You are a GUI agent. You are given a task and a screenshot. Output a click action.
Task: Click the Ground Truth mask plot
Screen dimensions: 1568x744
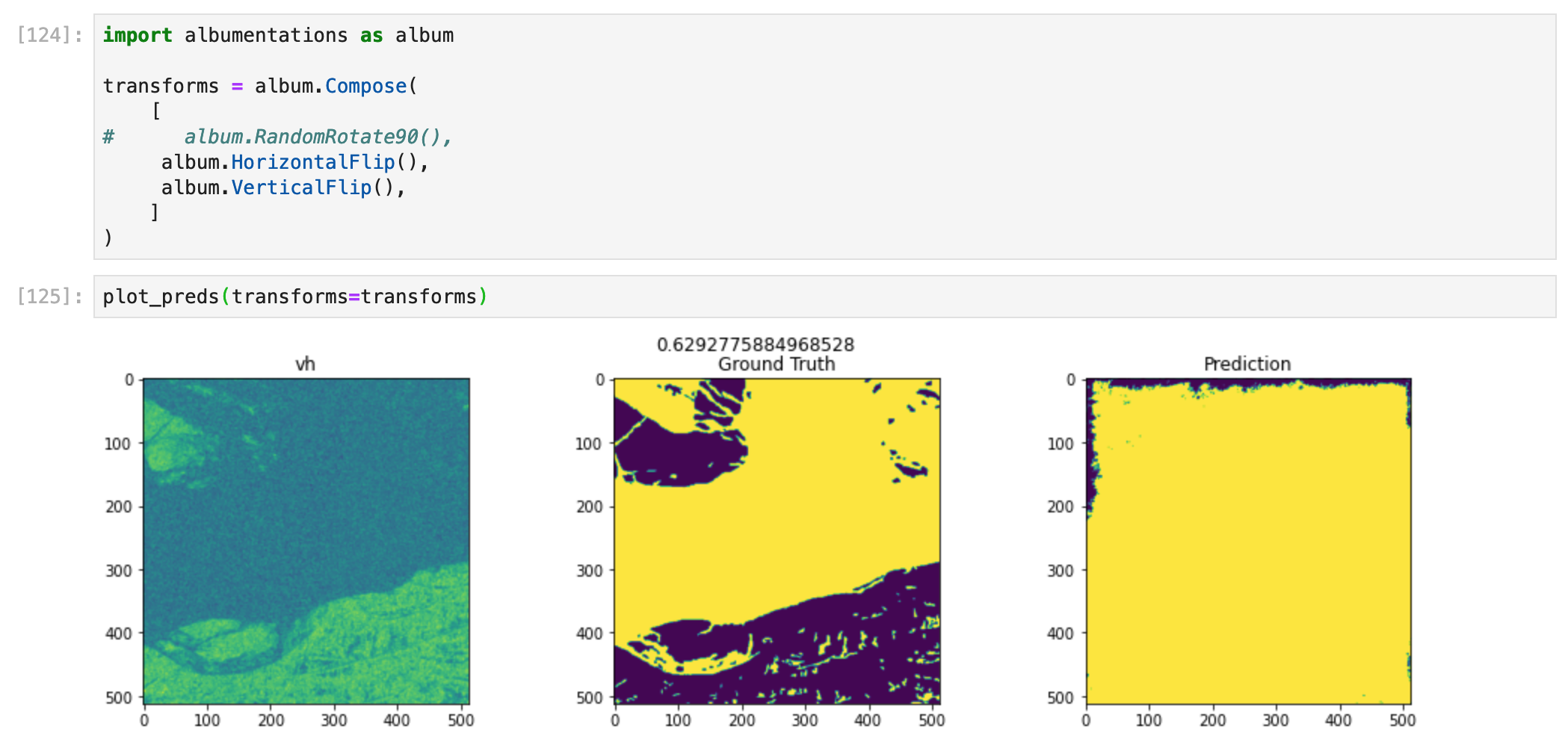point(777,542)
